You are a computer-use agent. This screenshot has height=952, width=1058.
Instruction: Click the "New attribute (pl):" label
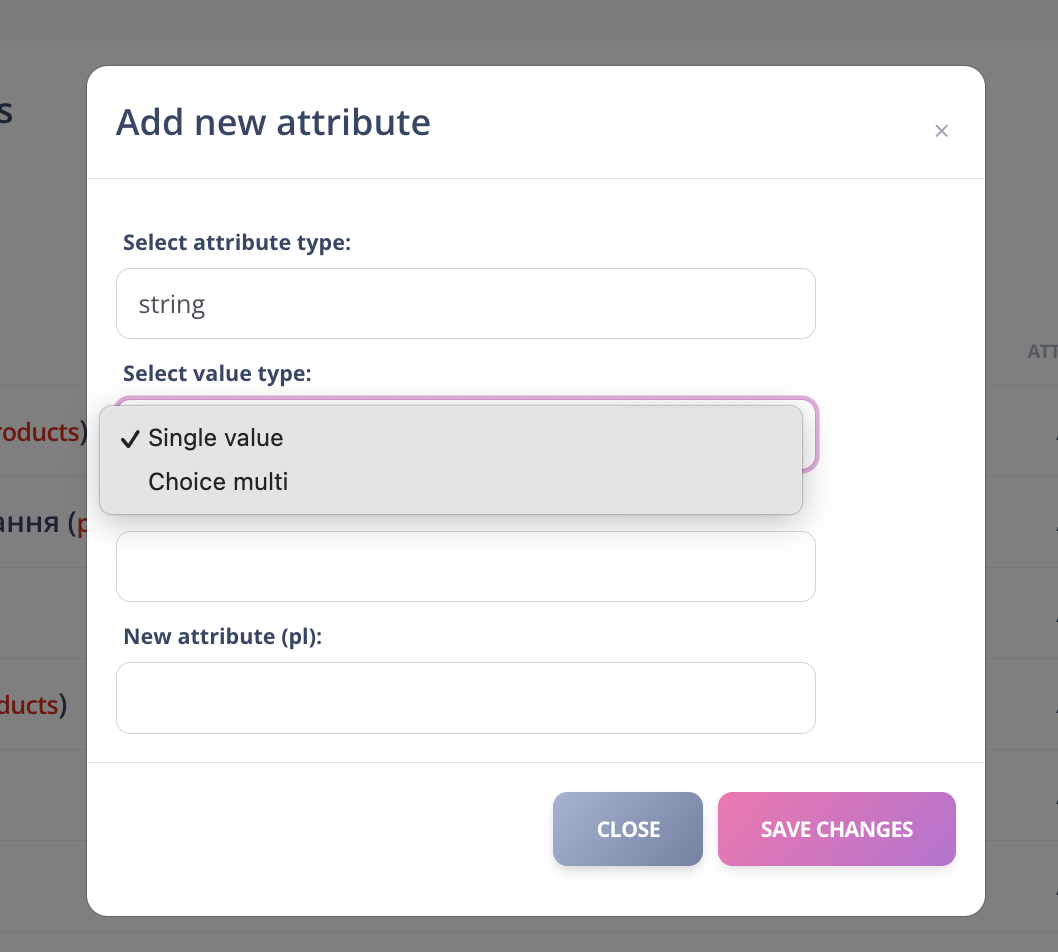[x=223, y=637]
